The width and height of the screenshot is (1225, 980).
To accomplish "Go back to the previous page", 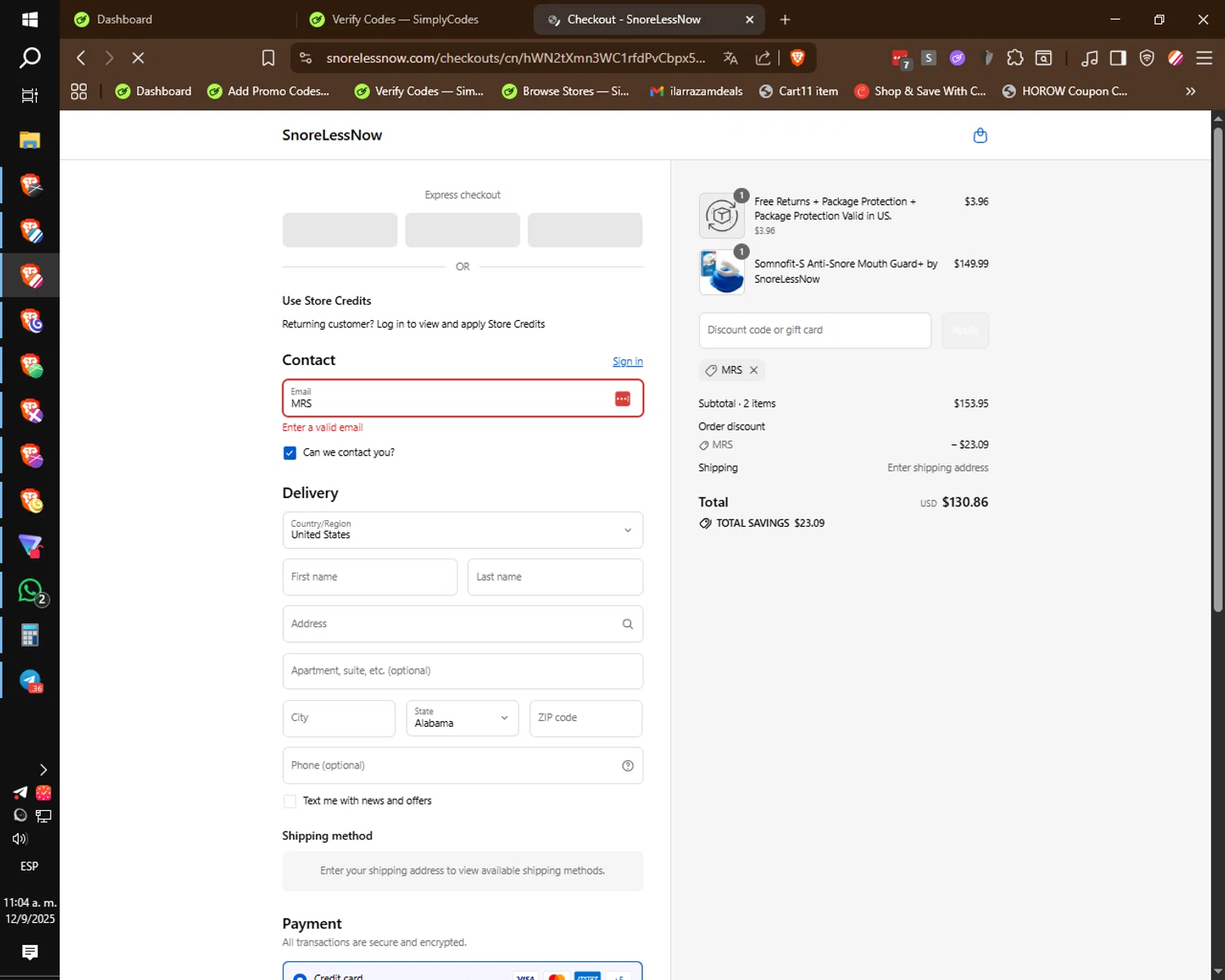I will [x=81, y=58].
